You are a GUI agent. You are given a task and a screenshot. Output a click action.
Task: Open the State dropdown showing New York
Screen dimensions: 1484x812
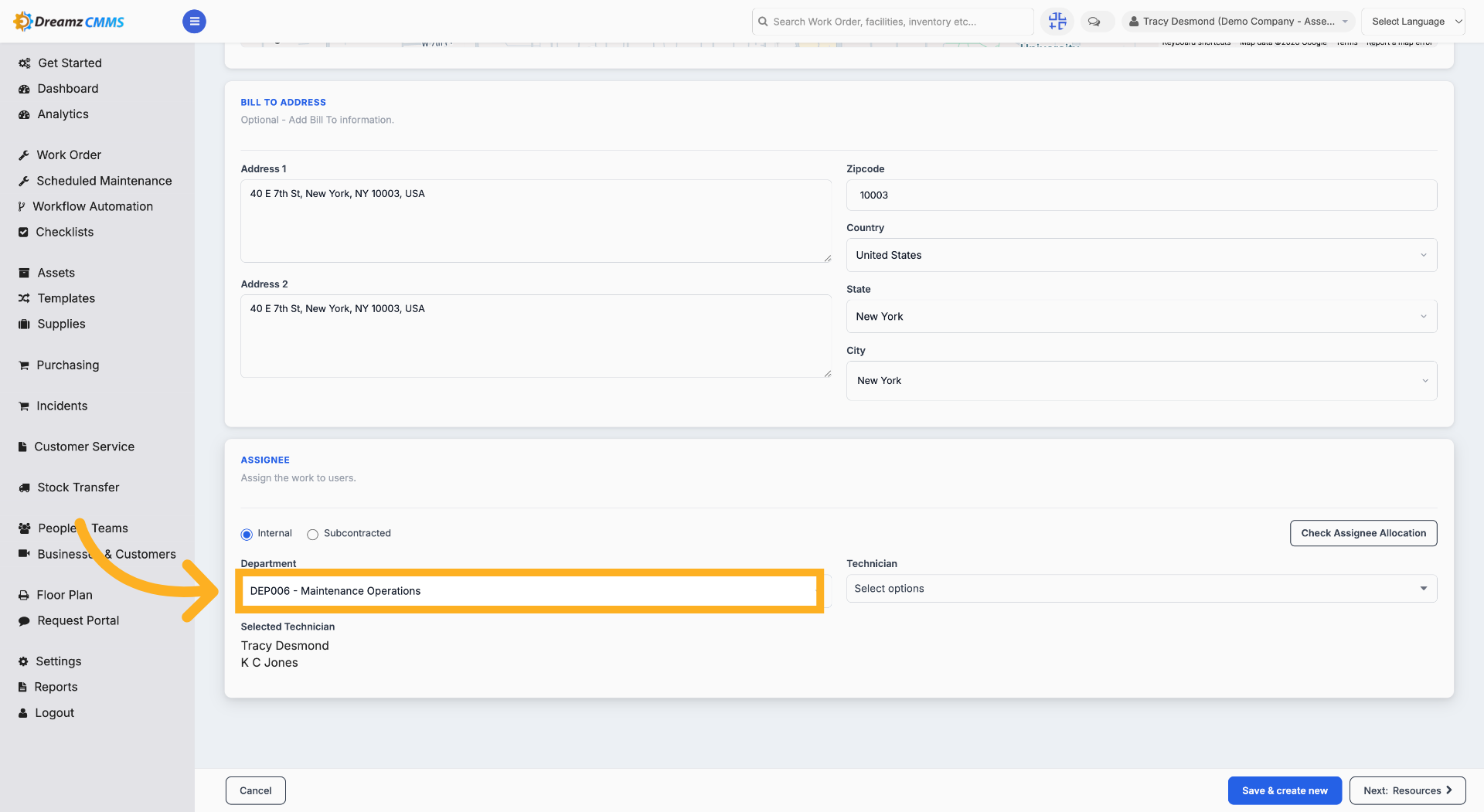tap(1142, 316)
